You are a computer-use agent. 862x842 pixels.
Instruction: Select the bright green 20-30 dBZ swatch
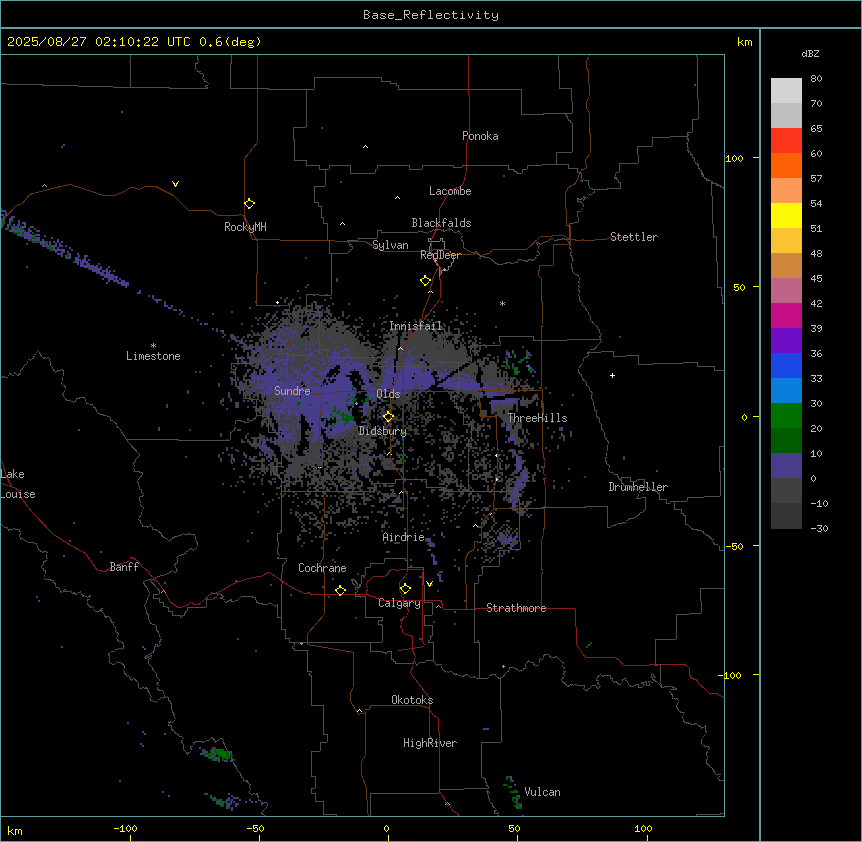[x=786, y=416]
